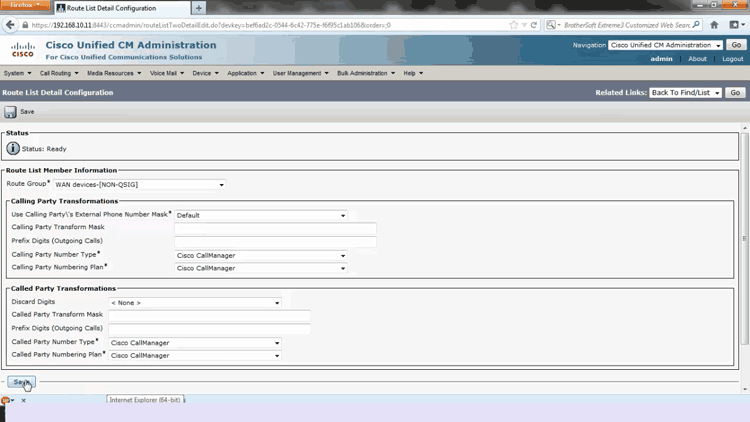
Task: Click the browser Back arrow
Action: pyautogui.click(x=10, y=25)
